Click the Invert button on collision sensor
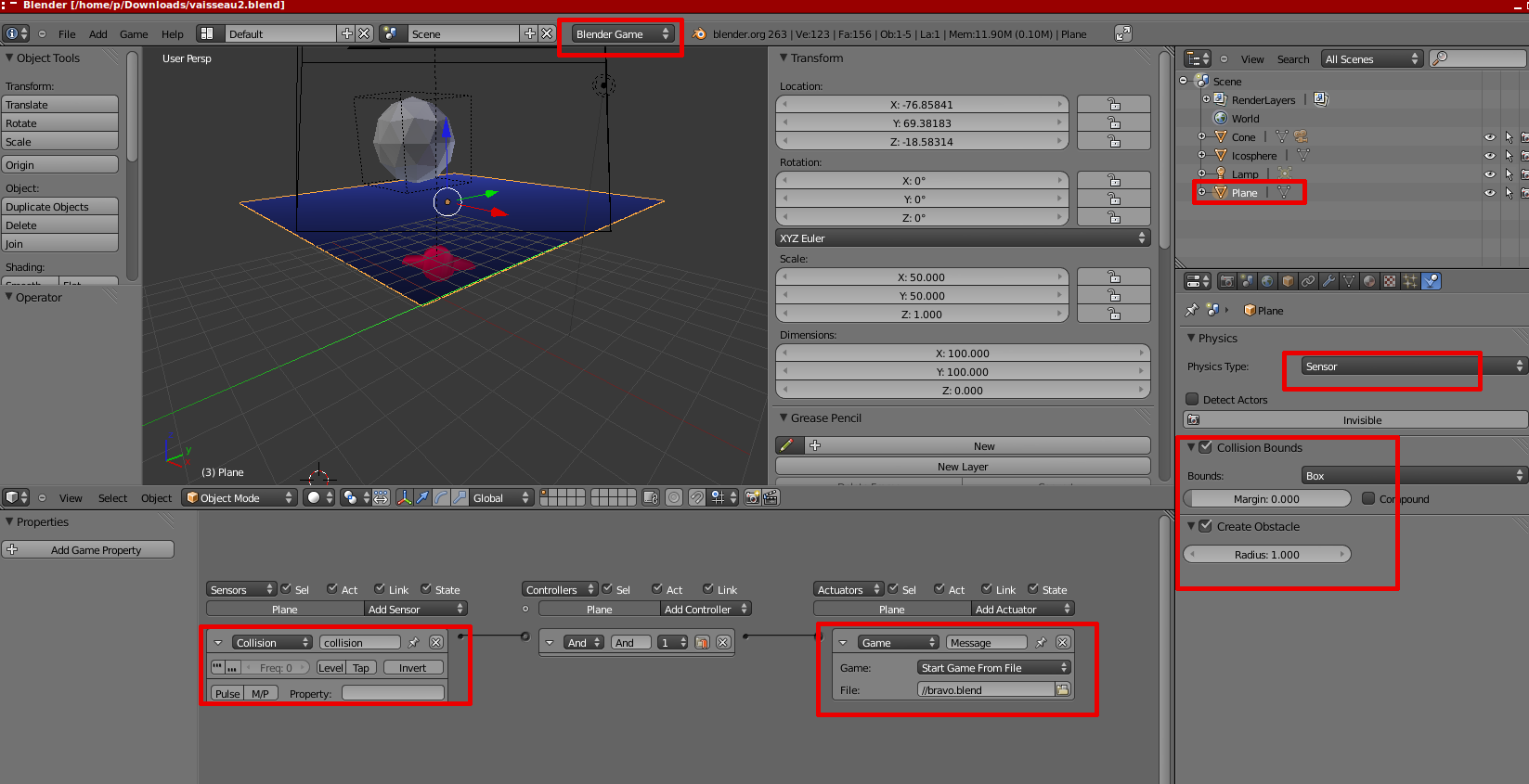 412,667
